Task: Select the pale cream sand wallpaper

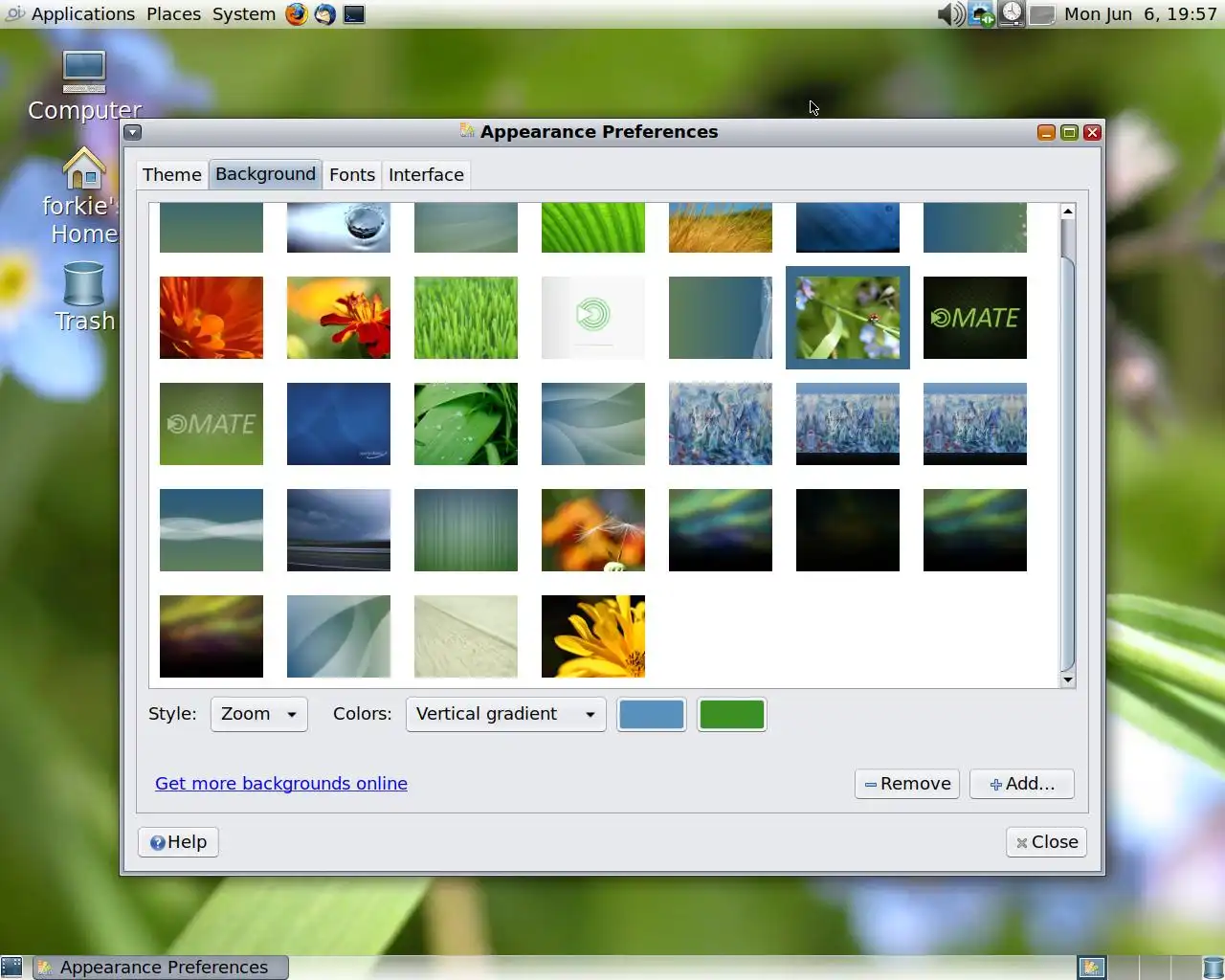Action: [x=466, y=636]
